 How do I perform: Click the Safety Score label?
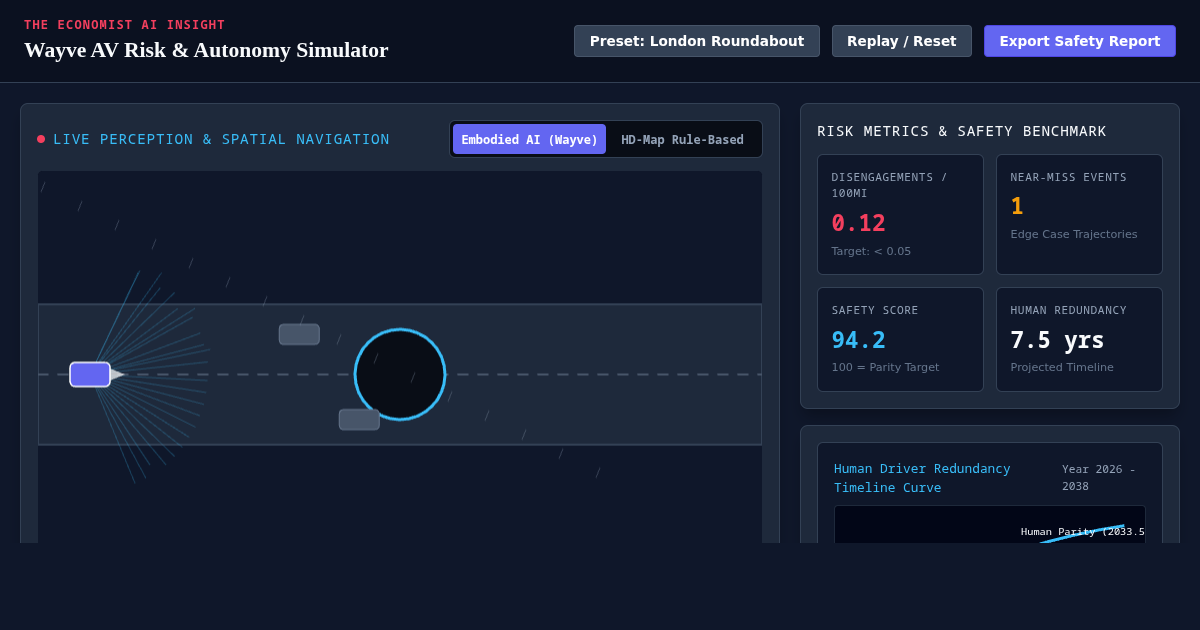pos(875,310)
